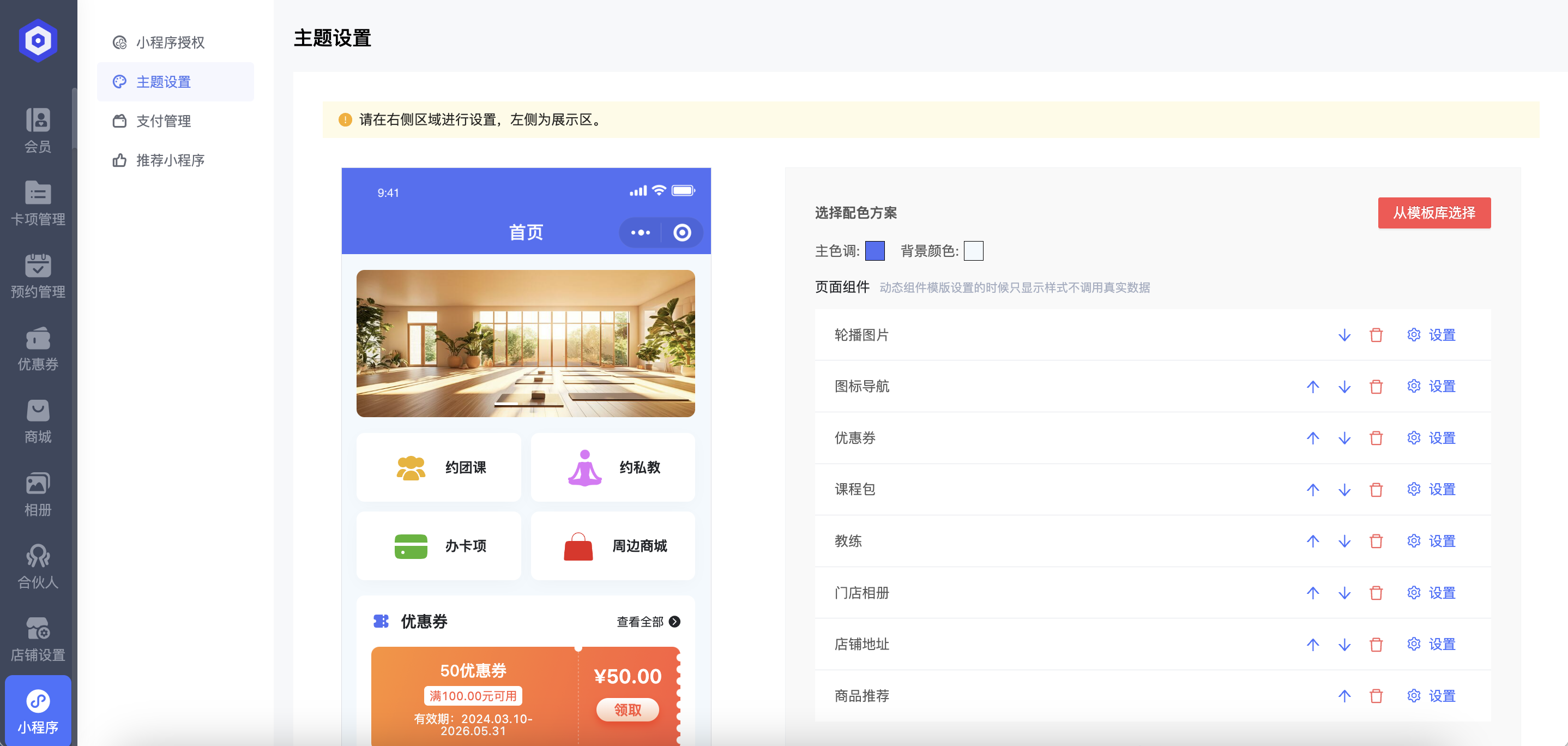Open 支付管理 menu item

(163, 121)
